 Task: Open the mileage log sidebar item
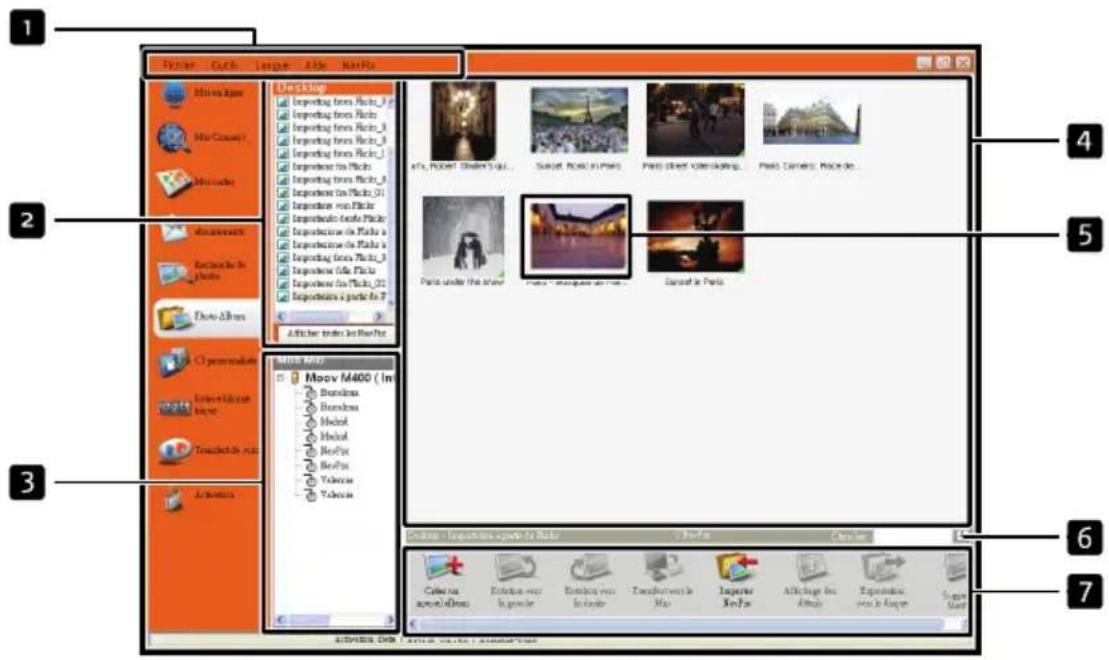(205, 405)
